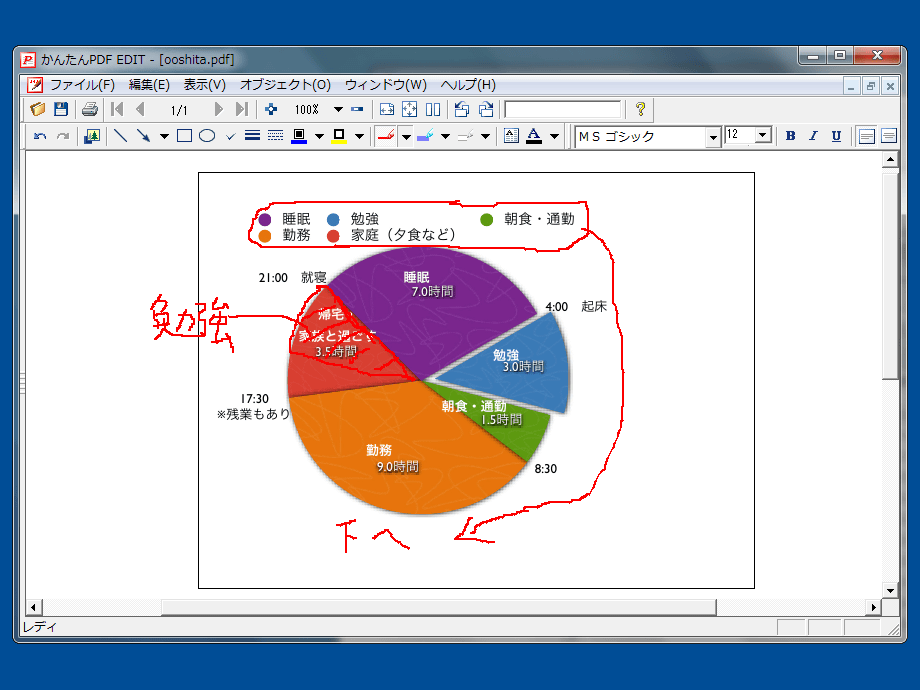The width and height of the screenshot is (920, 690).
Task: Minimize the inner document window
Action: (851, 86)
